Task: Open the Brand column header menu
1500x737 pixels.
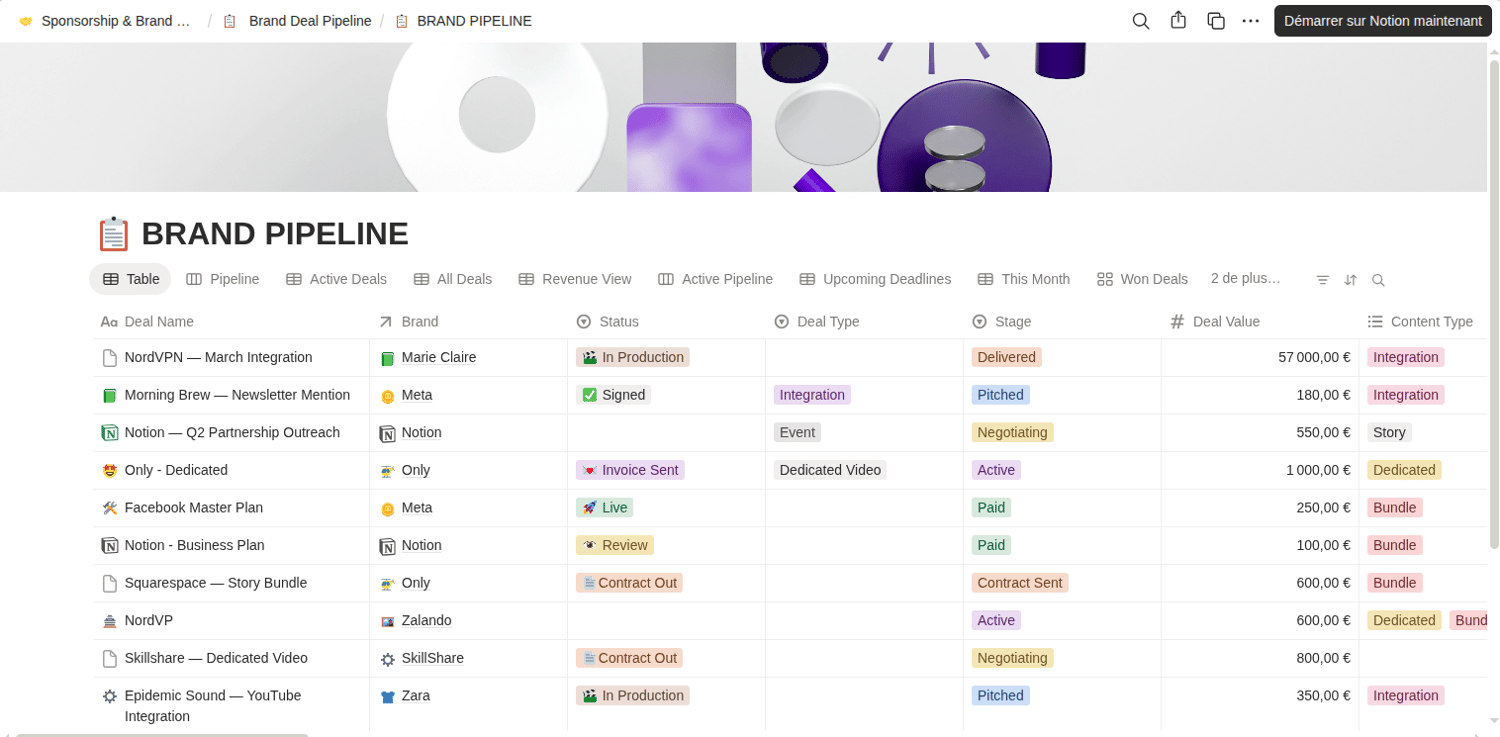Action: coord(468,322)
